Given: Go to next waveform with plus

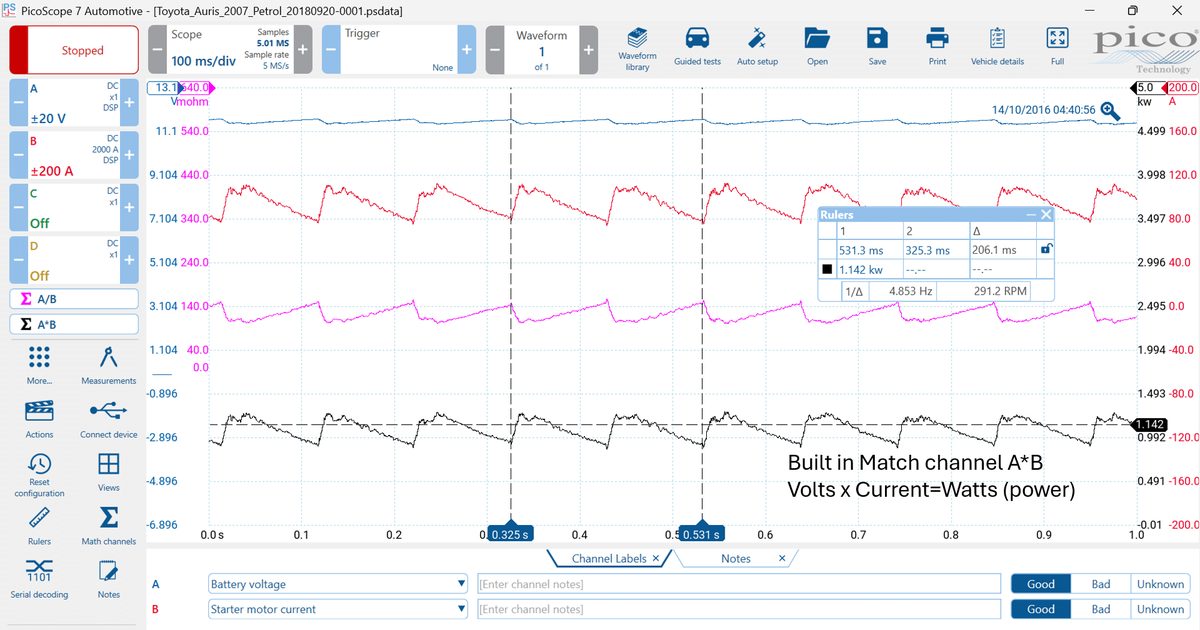Looking at the screenshot, I should tap(589, 49).
